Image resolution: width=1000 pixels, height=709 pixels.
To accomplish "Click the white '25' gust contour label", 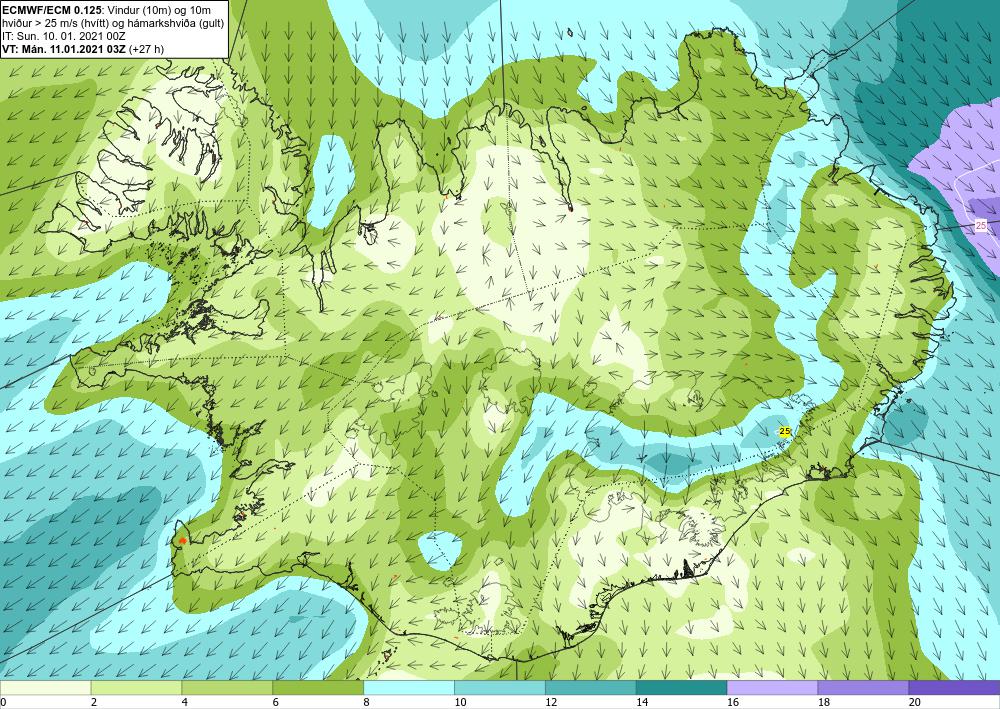I will (981, 226).
